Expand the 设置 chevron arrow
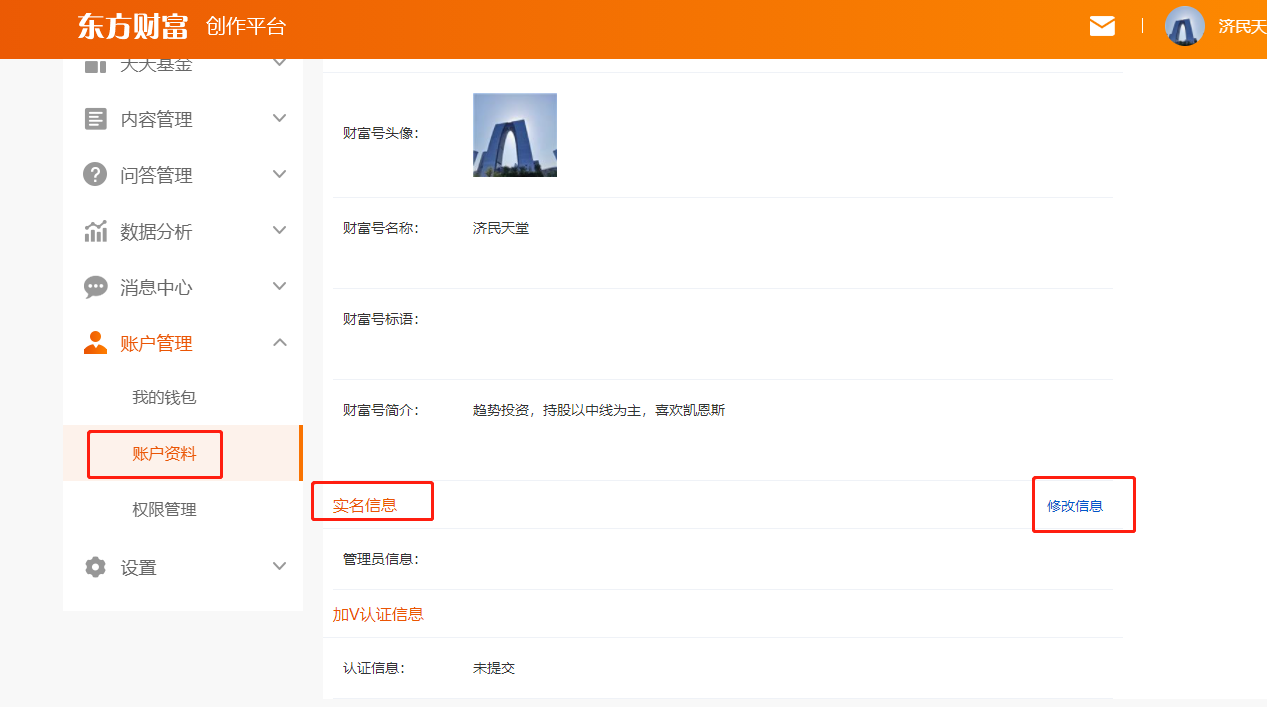1267x707 pixels. [x=280, y=566]
